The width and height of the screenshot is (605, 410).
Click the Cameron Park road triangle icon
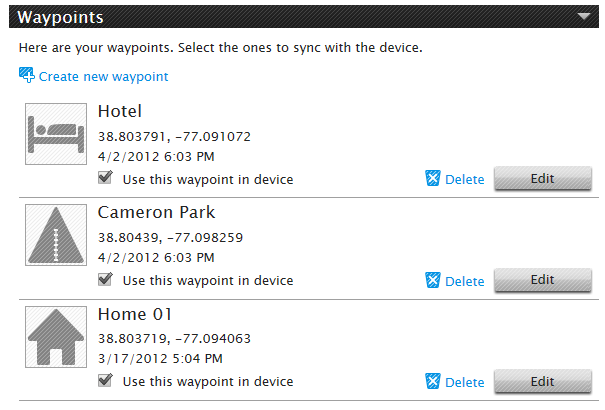[x=56, y=235]
